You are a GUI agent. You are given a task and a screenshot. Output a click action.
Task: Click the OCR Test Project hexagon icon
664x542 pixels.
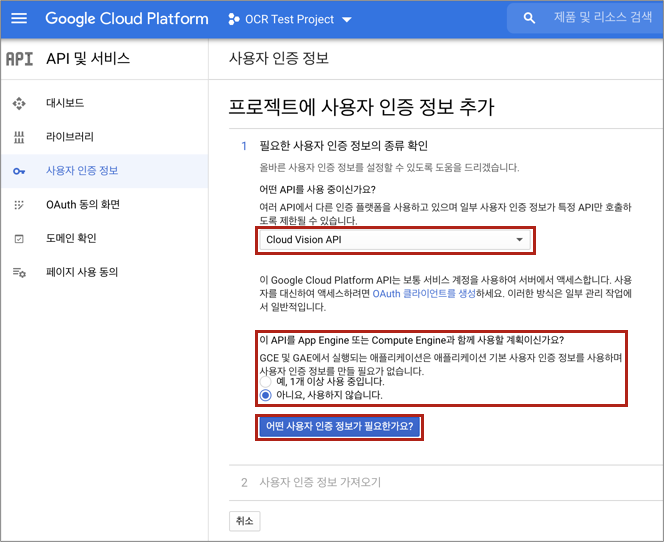234,19
